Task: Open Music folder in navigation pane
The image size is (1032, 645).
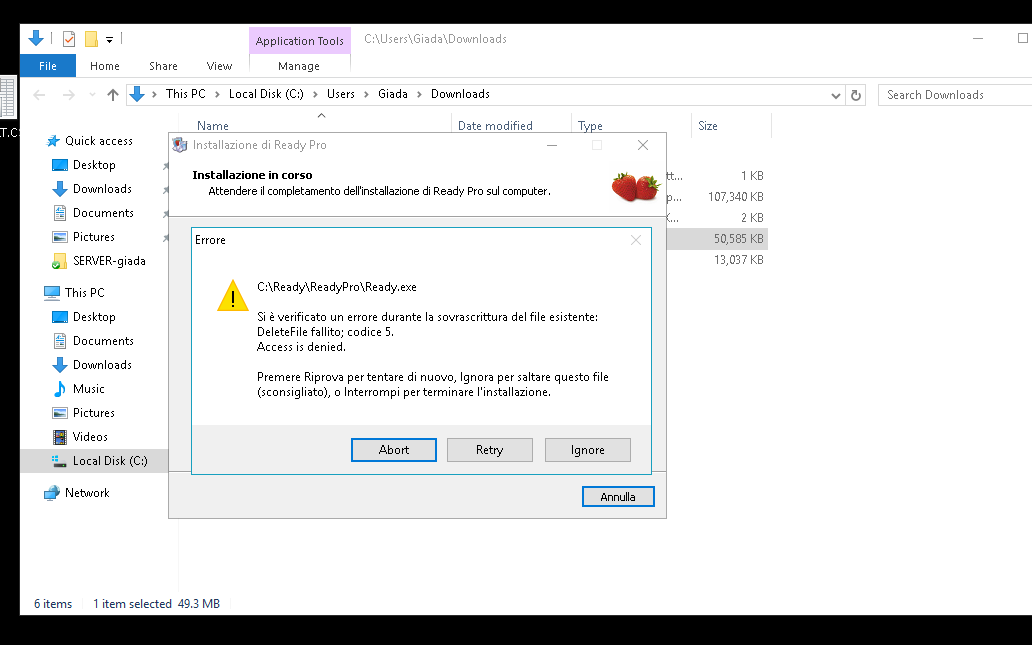Action: click(x=89, y=389)
